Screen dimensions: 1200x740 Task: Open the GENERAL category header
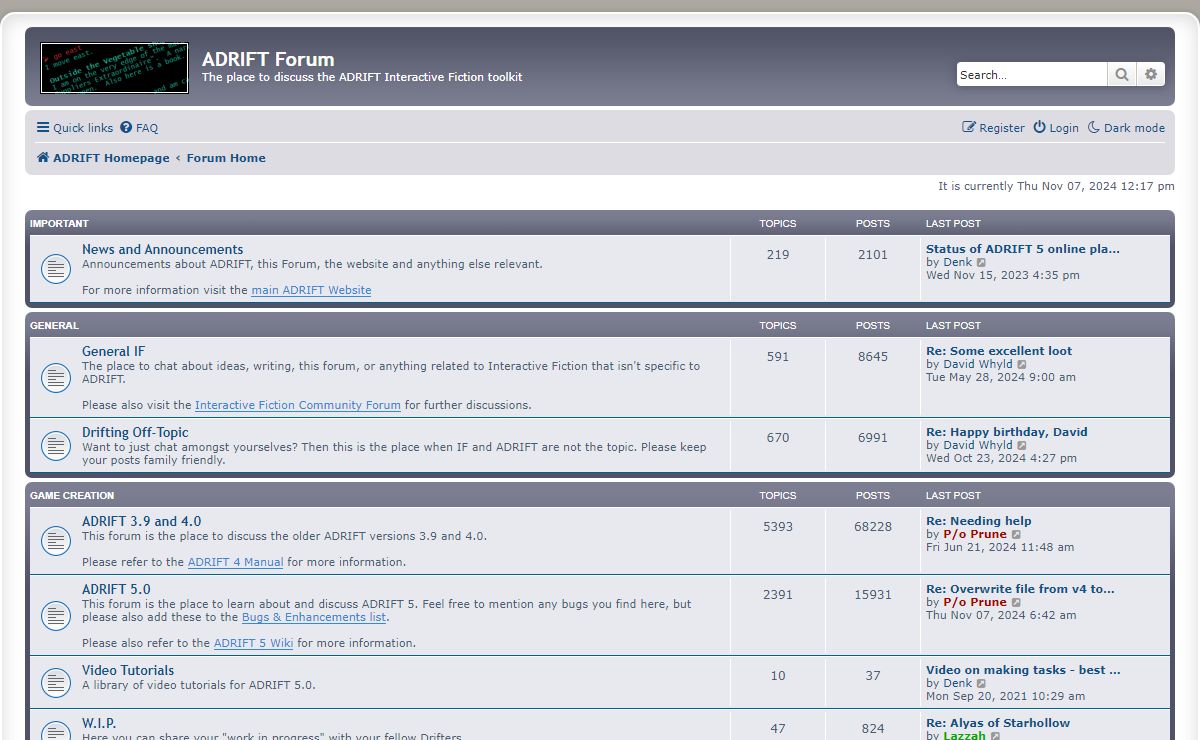click(x=54, y=326)
